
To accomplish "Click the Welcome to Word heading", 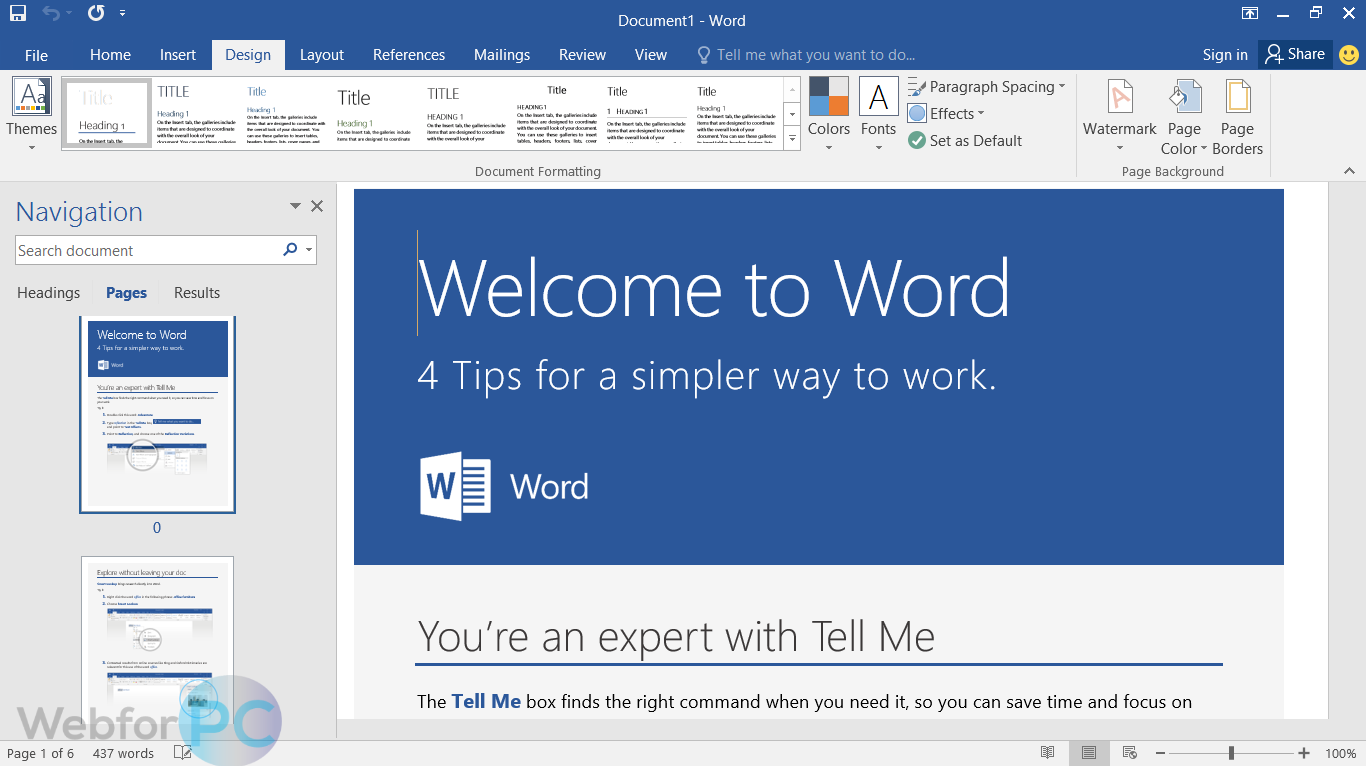I will click(x=714, y=287).
